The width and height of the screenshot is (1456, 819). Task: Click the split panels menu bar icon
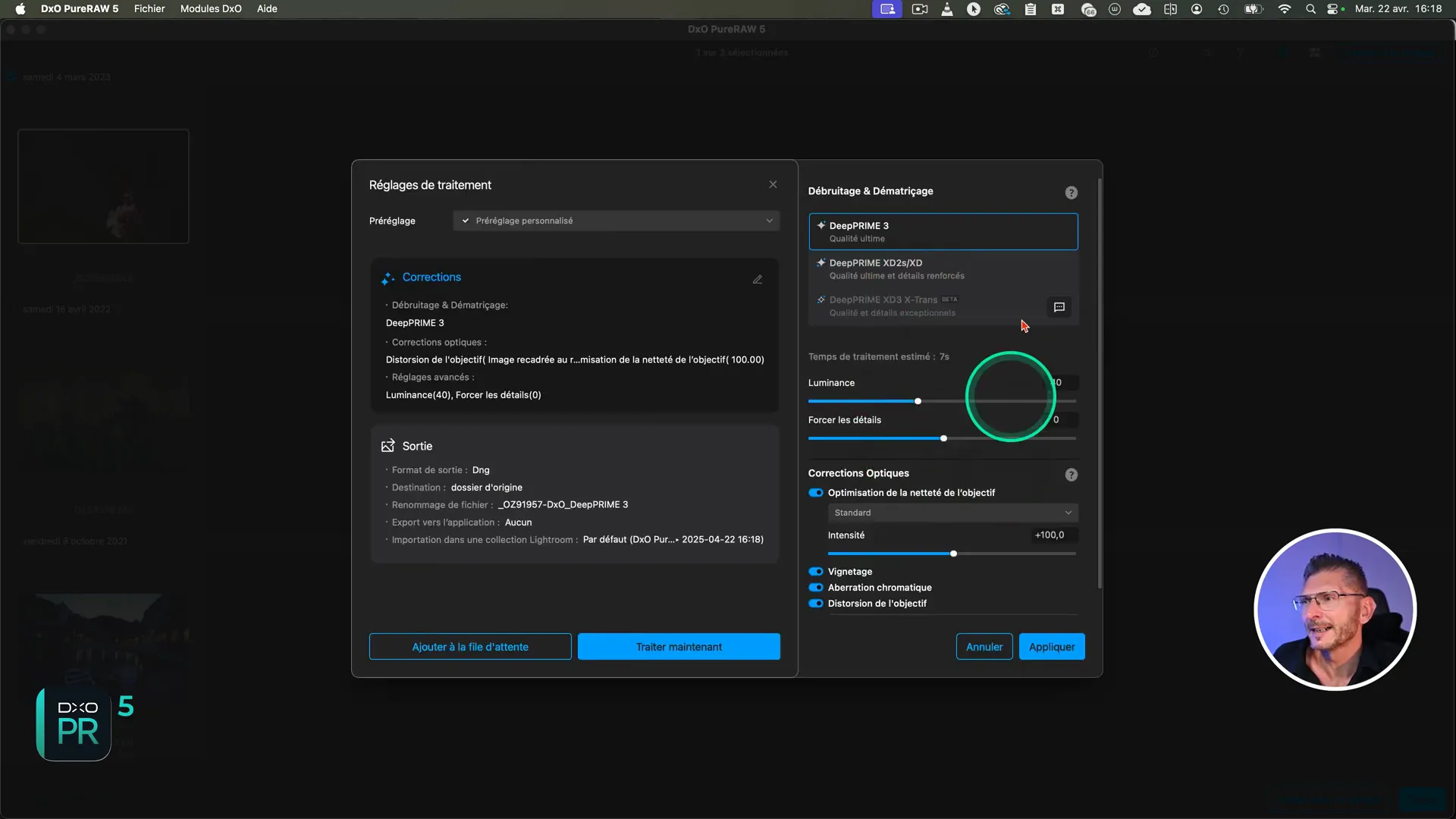pos(1170,9)
